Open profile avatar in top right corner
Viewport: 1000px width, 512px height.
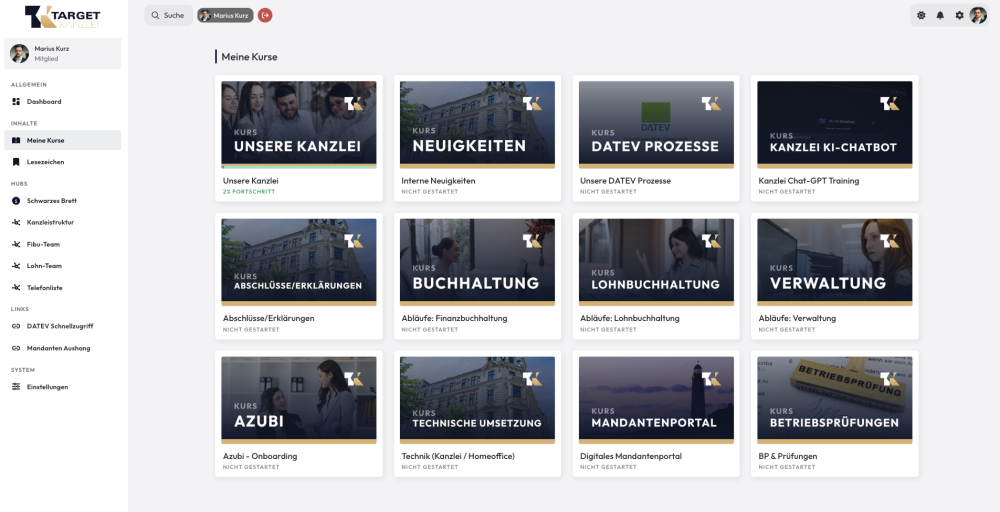[978, 15]
